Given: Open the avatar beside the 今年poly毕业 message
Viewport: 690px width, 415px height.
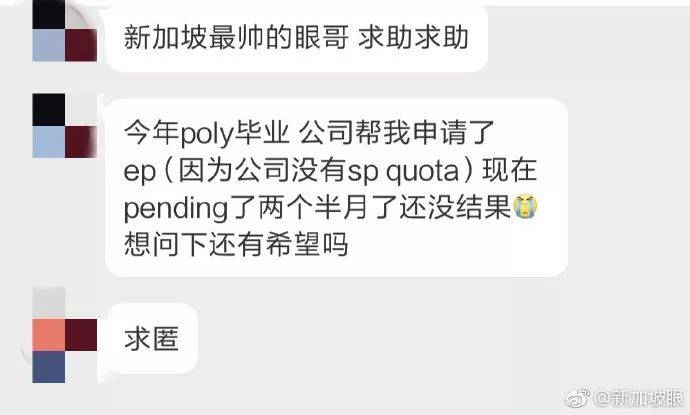Looking at the screenshot, I should click(x=65, y=125).
